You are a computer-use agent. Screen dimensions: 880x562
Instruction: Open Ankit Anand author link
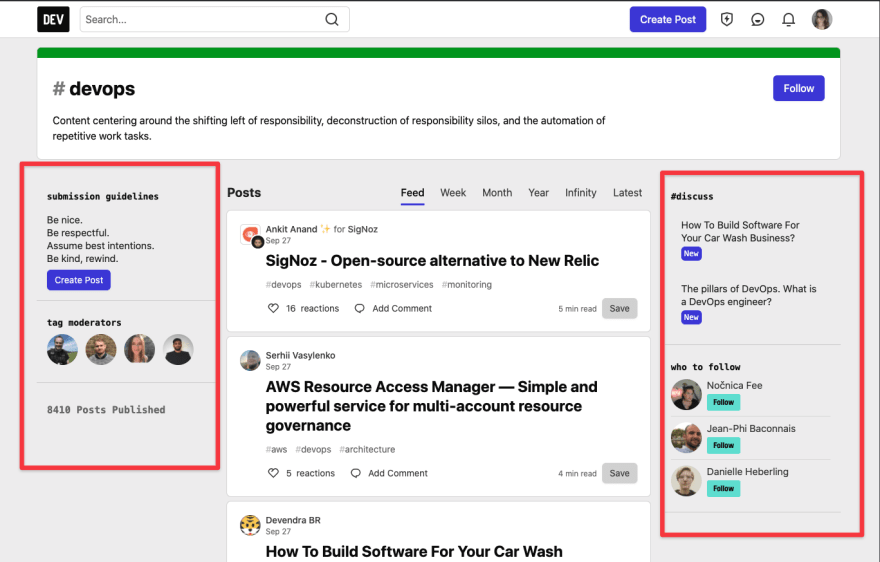[291, 229]
